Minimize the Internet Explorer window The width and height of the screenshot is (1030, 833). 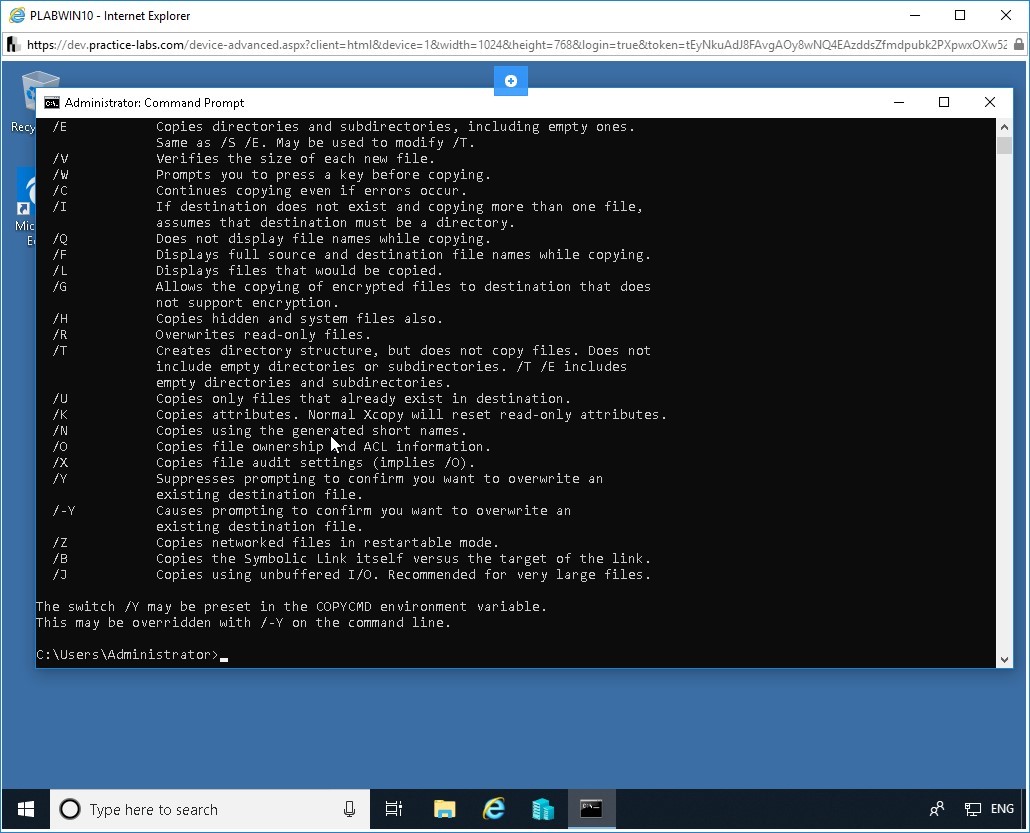(x=916, y=16)
